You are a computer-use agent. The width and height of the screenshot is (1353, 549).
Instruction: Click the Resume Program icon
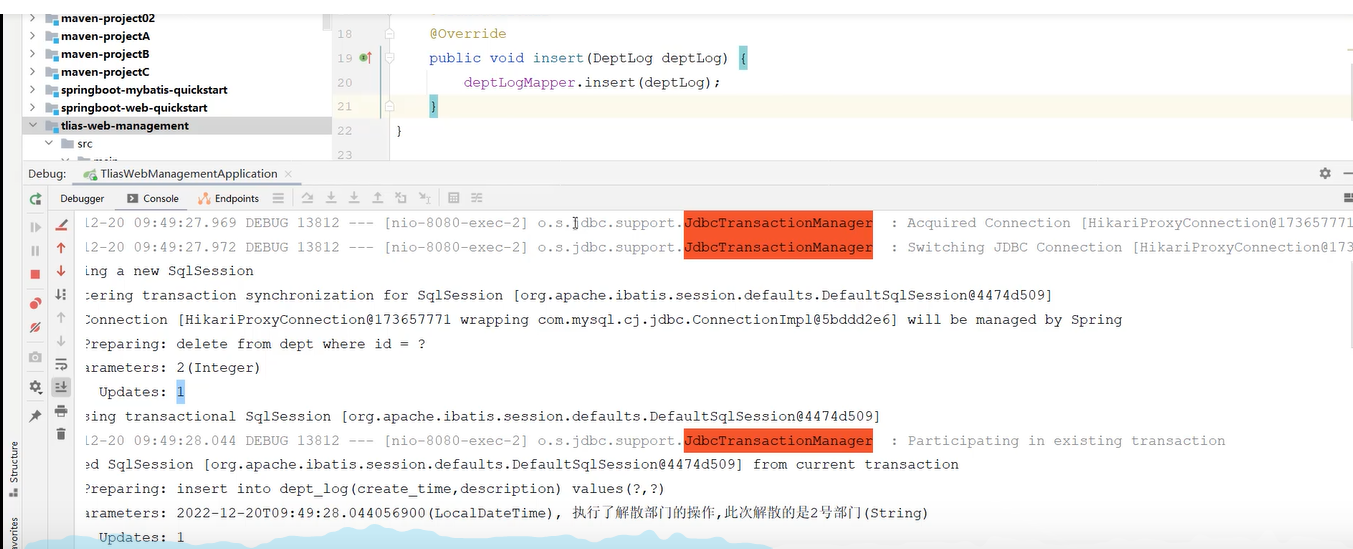pos(36,227)
